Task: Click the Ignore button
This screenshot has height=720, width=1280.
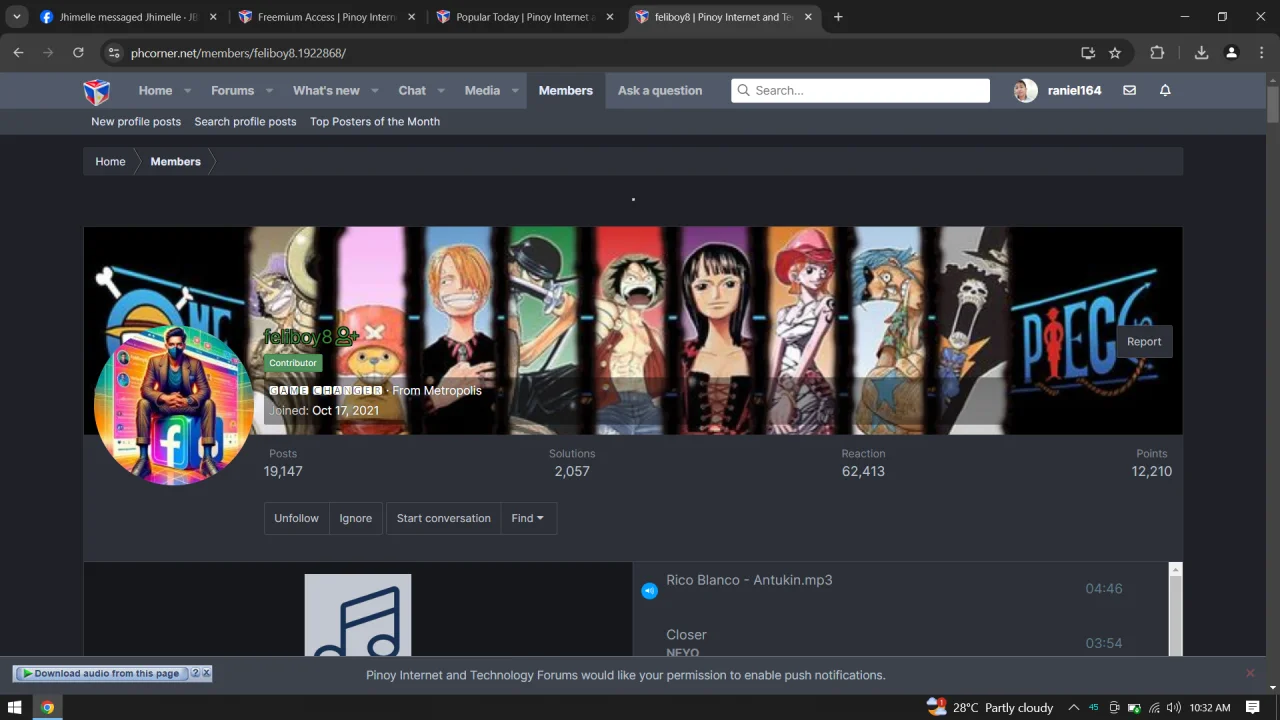Action: tap(355, 518)
